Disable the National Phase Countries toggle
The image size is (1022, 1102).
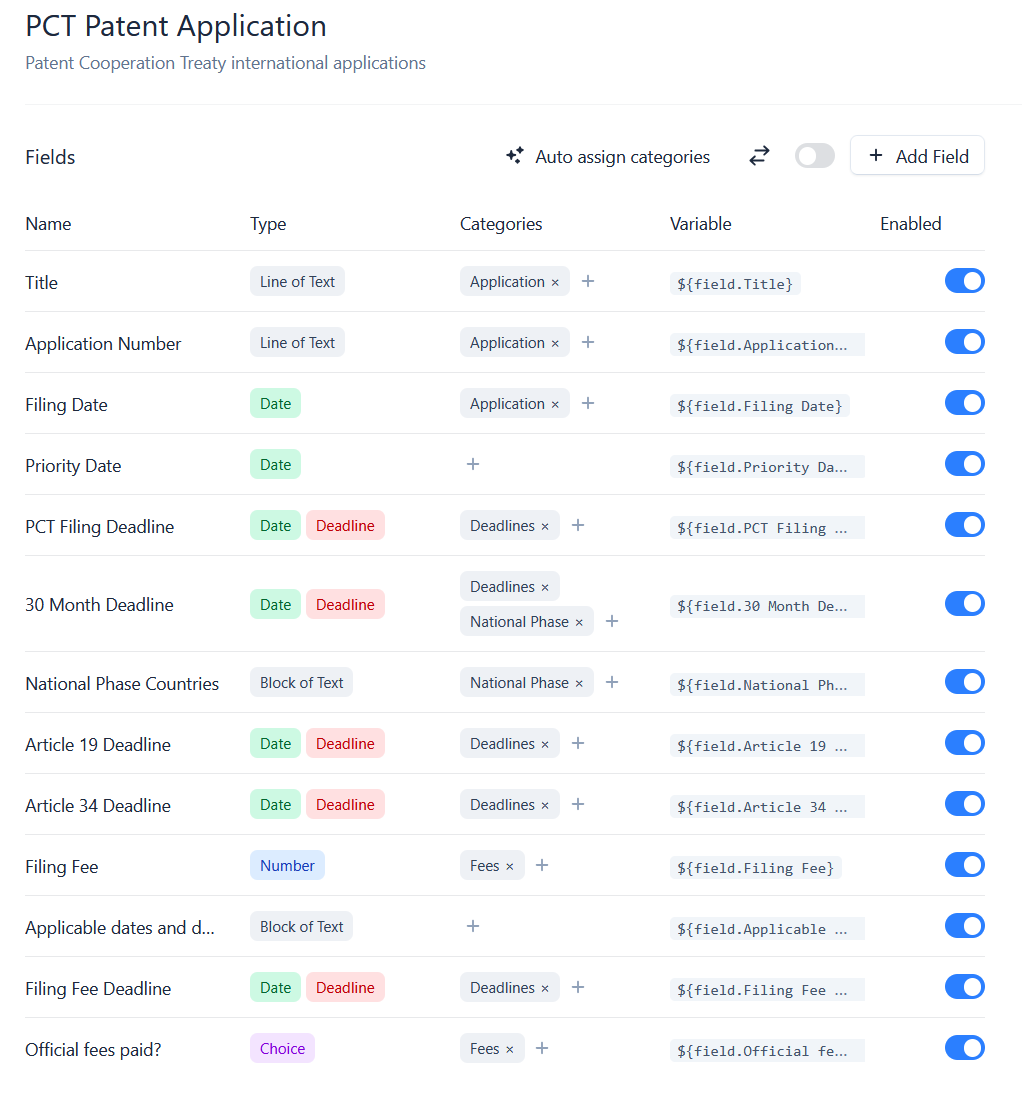coord(964,682)
